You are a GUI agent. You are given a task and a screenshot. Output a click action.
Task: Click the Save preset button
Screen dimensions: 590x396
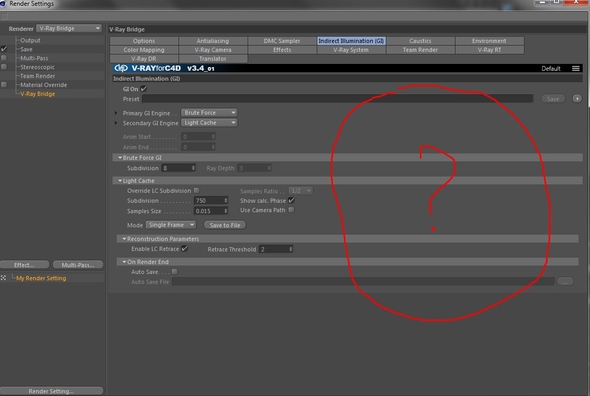tap(553, 99)
